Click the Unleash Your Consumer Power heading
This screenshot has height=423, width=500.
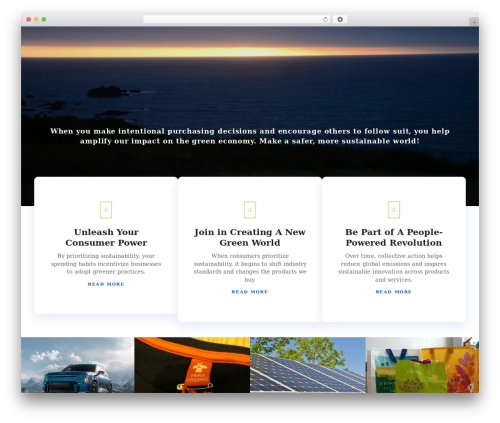tap(106, 237)
